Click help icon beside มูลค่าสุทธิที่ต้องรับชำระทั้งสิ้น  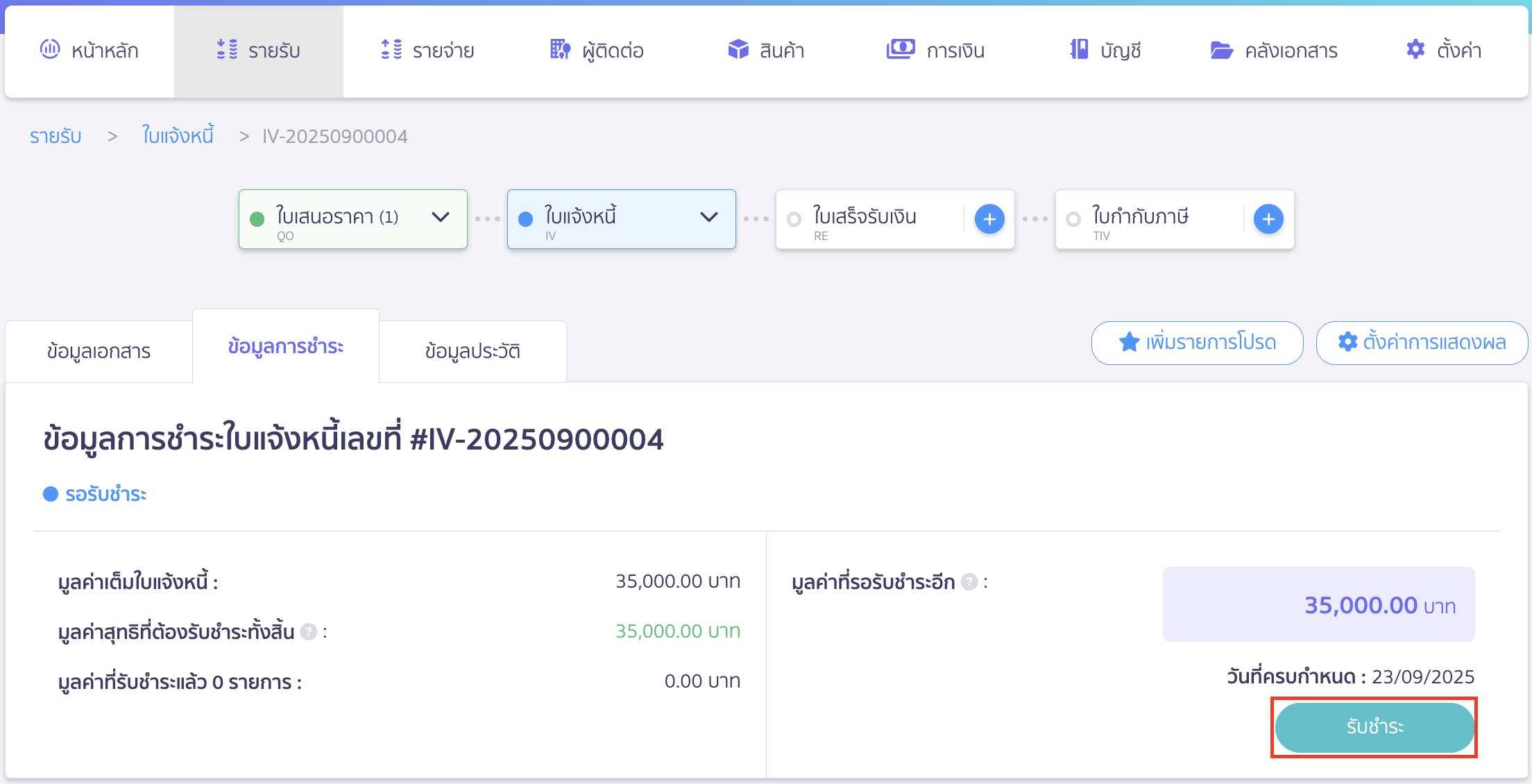(x=309, y=632)
